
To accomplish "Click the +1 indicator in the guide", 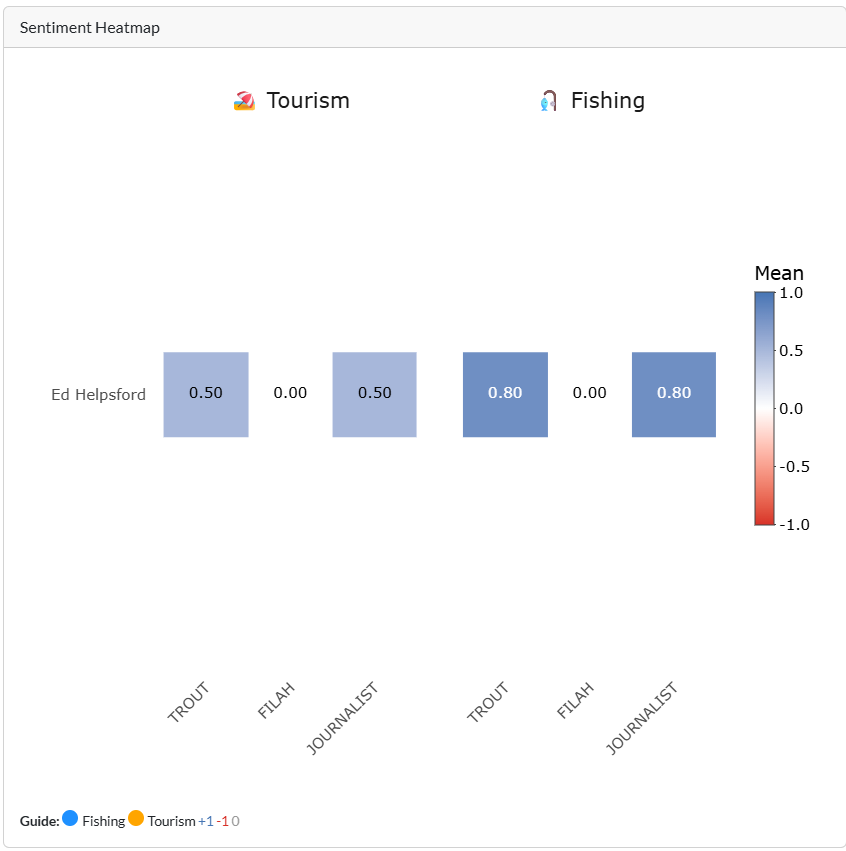I will [206, 821].
